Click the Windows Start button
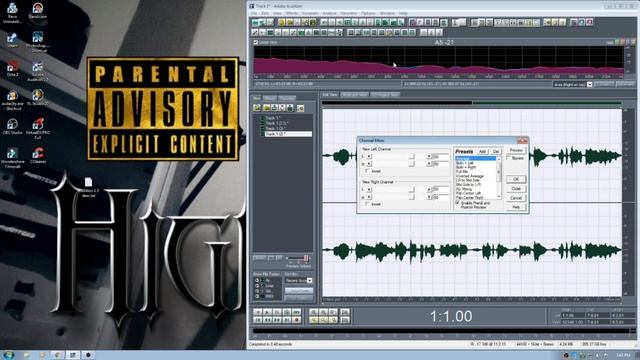 click(x=8, y=355)
